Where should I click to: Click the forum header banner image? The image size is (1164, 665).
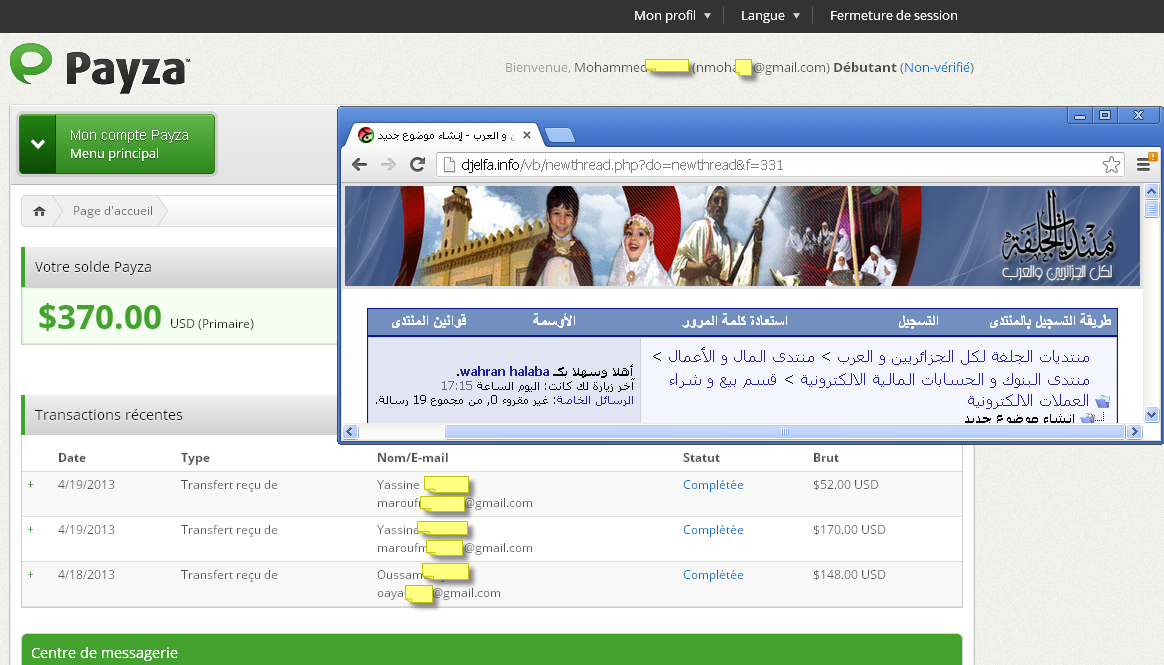tap(742, 236)
